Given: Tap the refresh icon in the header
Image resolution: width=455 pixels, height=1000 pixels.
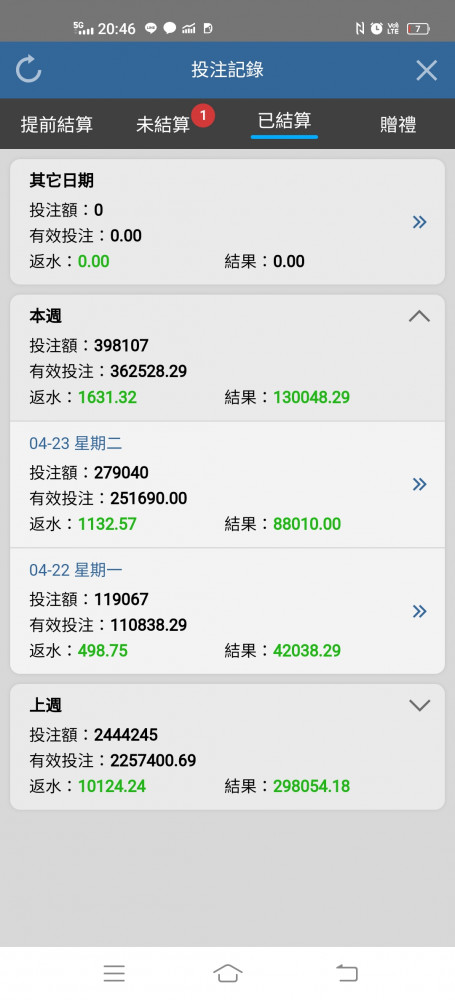Looking at the screenshot, I should (x=28, y=70).
